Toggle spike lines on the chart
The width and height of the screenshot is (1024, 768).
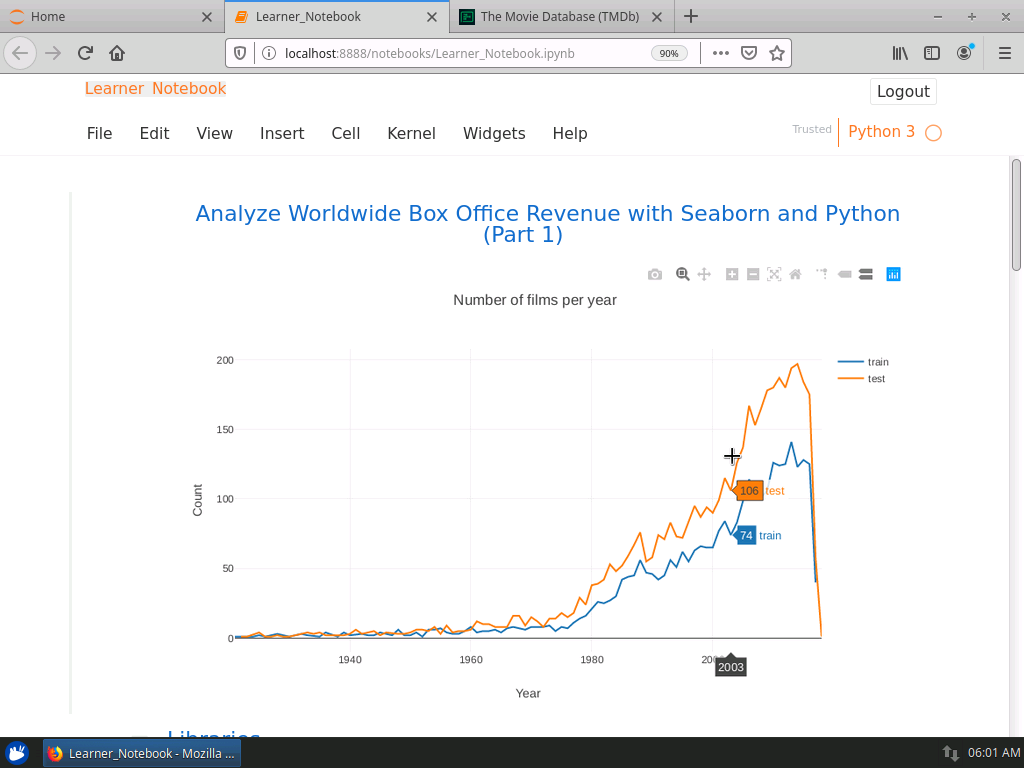coord(822,274)
